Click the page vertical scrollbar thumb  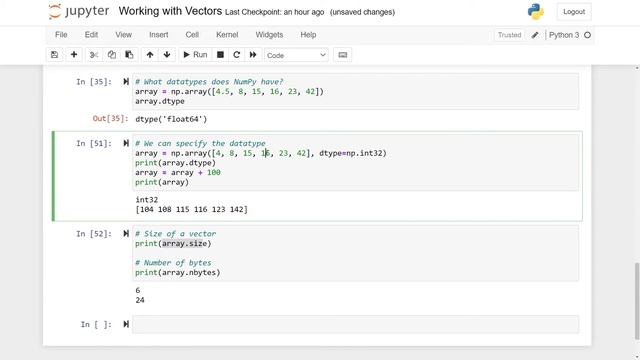tap(637, 301)
